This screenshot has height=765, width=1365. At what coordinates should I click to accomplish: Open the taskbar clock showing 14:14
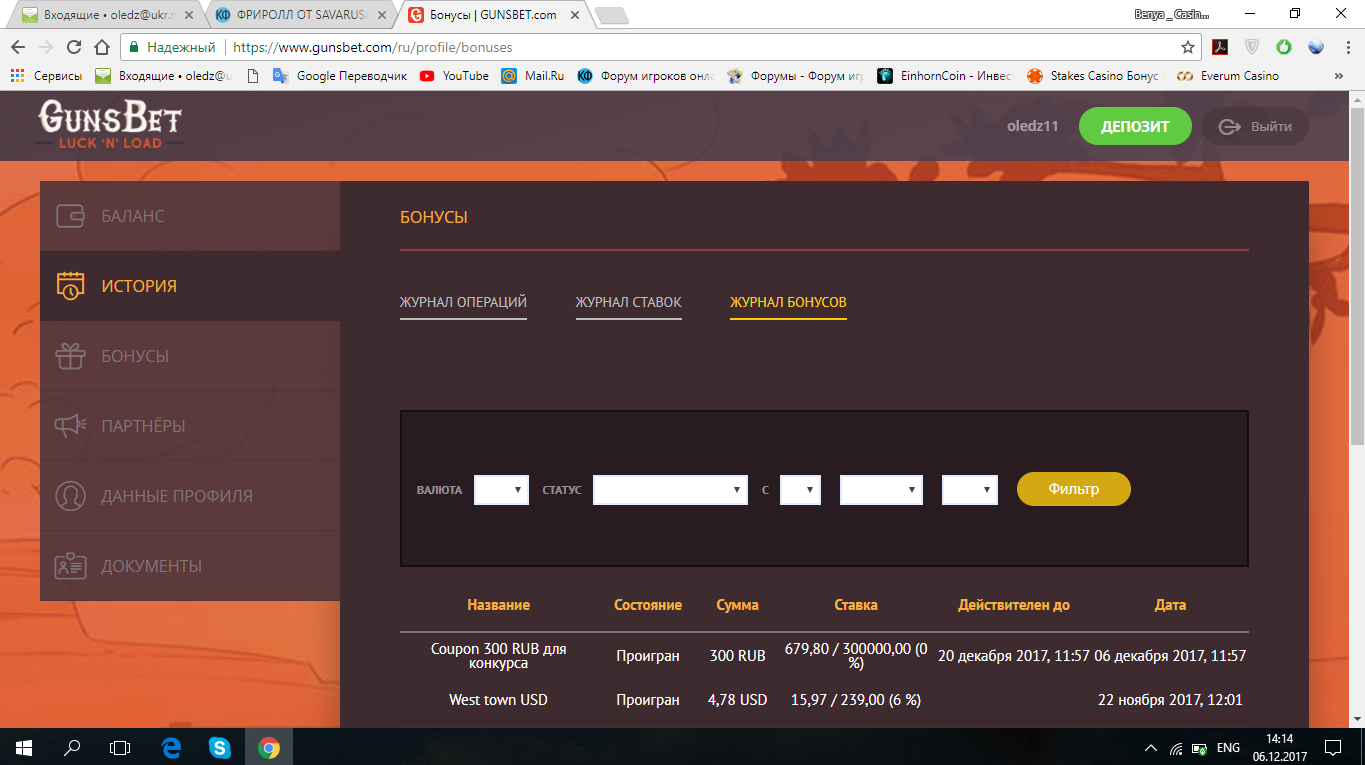click(x=1279, y=747)
